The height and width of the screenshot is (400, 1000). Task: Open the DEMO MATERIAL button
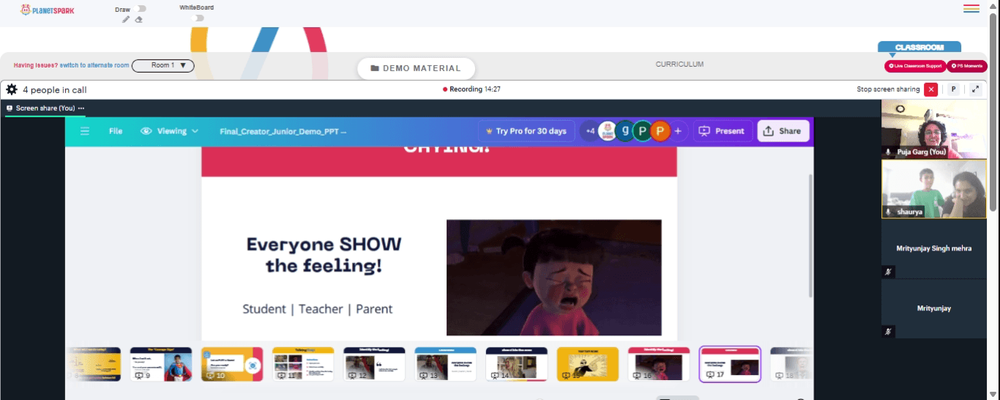pos(416,68)
